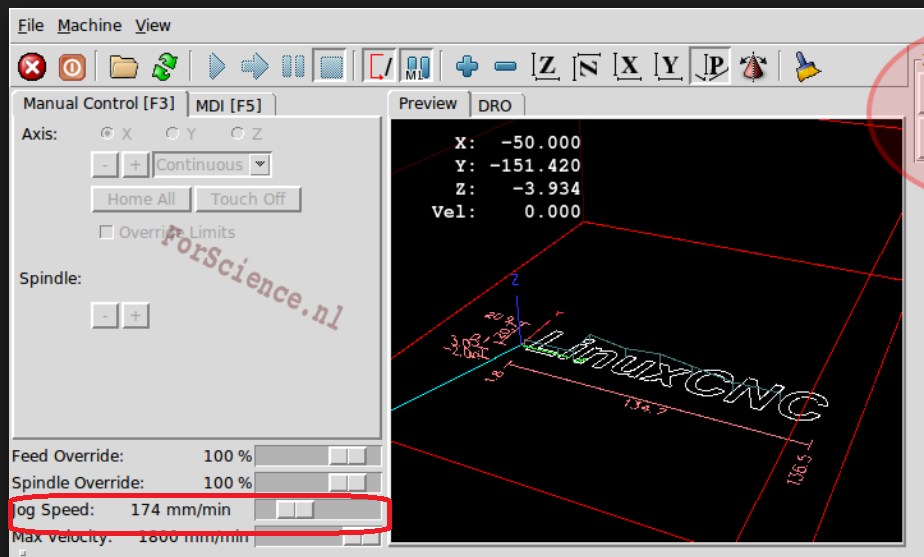The height and width of the screenshot is (557, 924).
Task: Click the Home All button
Action: coord(141,199)
